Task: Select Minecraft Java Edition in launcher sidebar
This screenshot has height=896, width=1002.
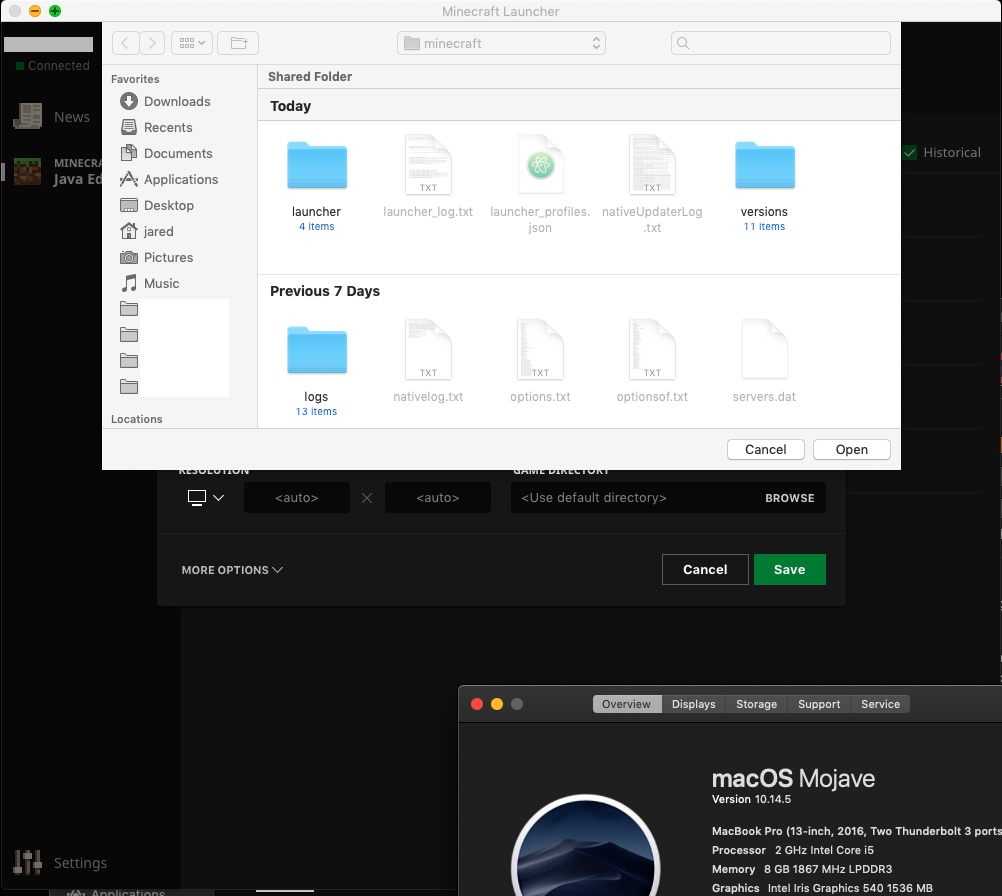Action: coord(58,171)
